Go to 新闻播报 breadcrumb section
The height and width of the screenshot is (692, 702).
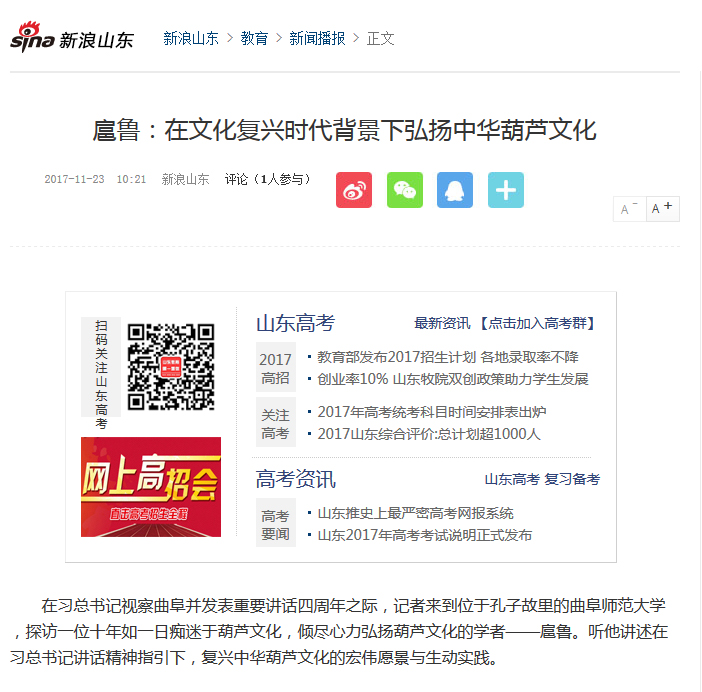[x=317, y=38]
